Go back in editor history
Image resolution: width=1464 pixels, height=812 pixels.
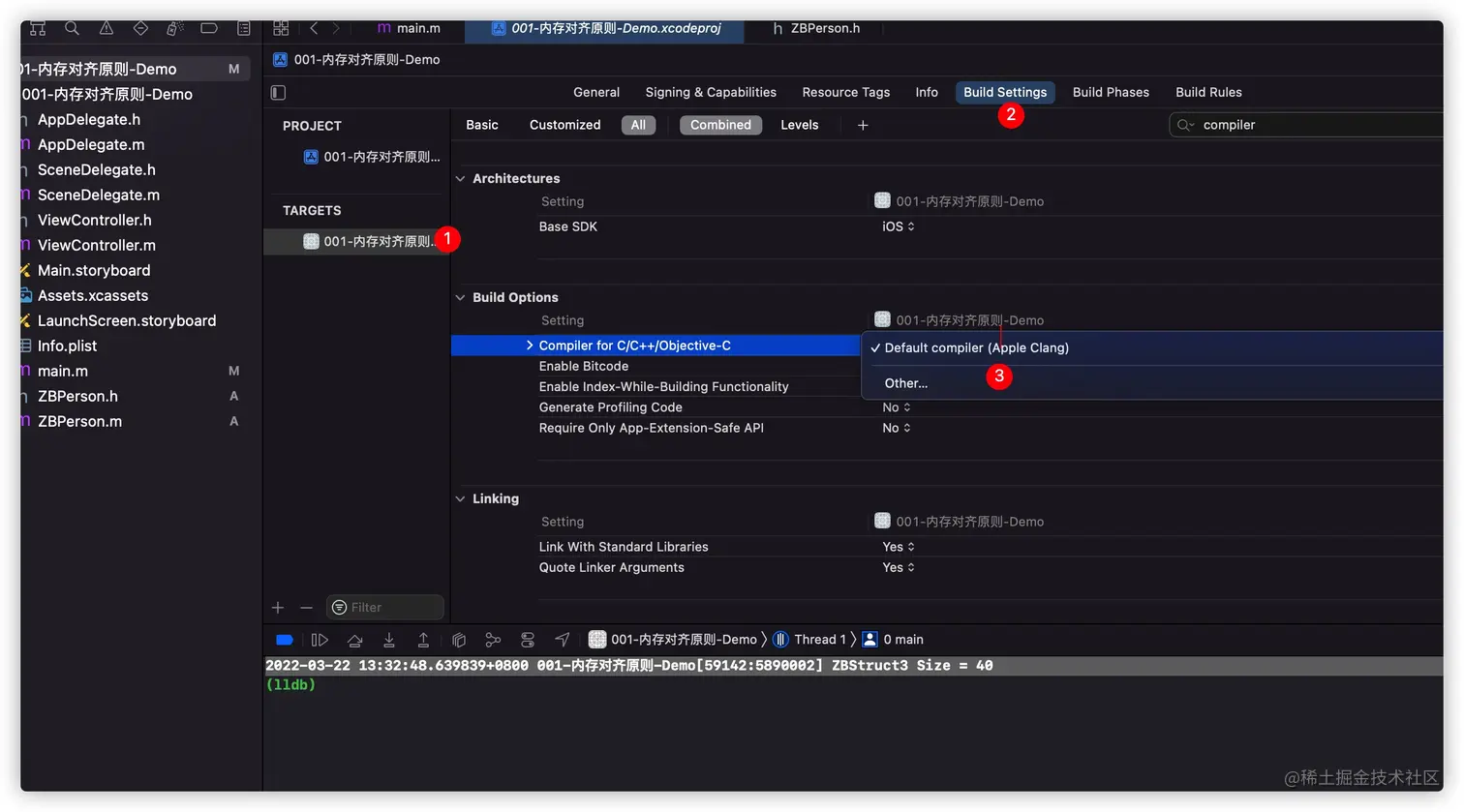pos(314,28)
